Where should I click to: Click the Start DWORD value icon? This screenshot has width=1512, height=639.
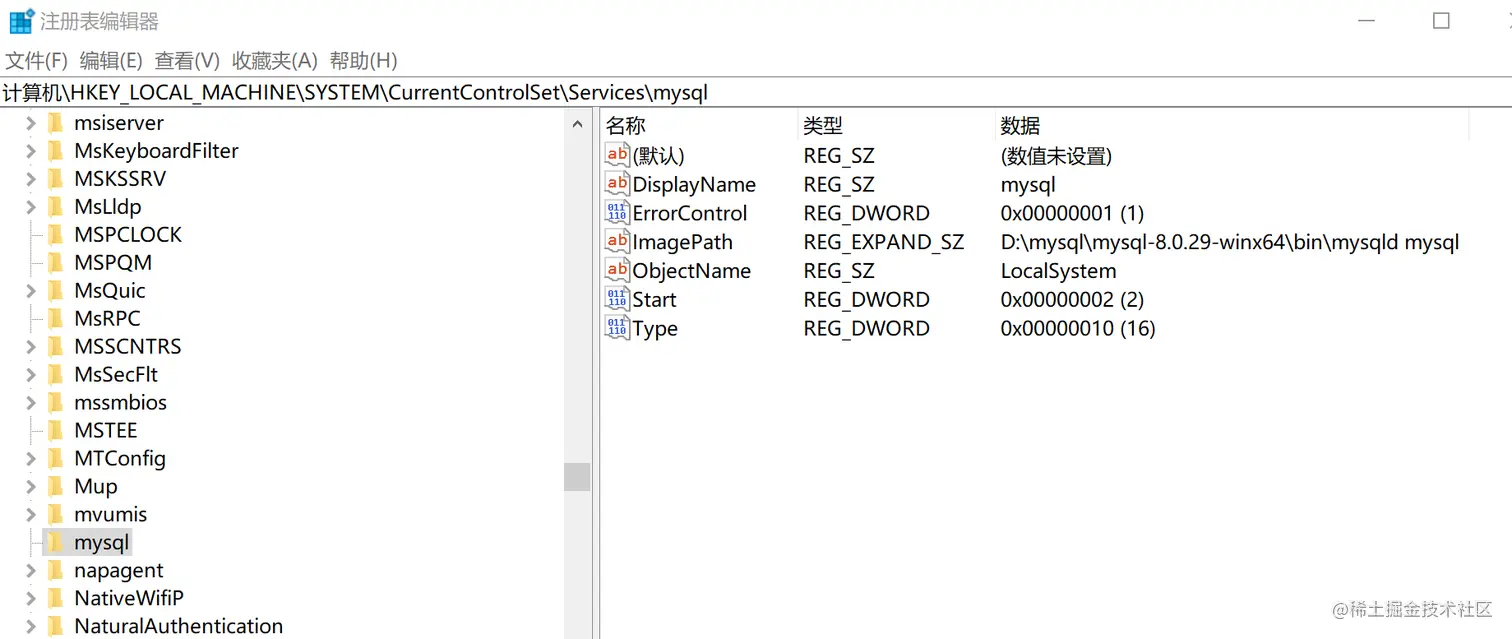617,299
